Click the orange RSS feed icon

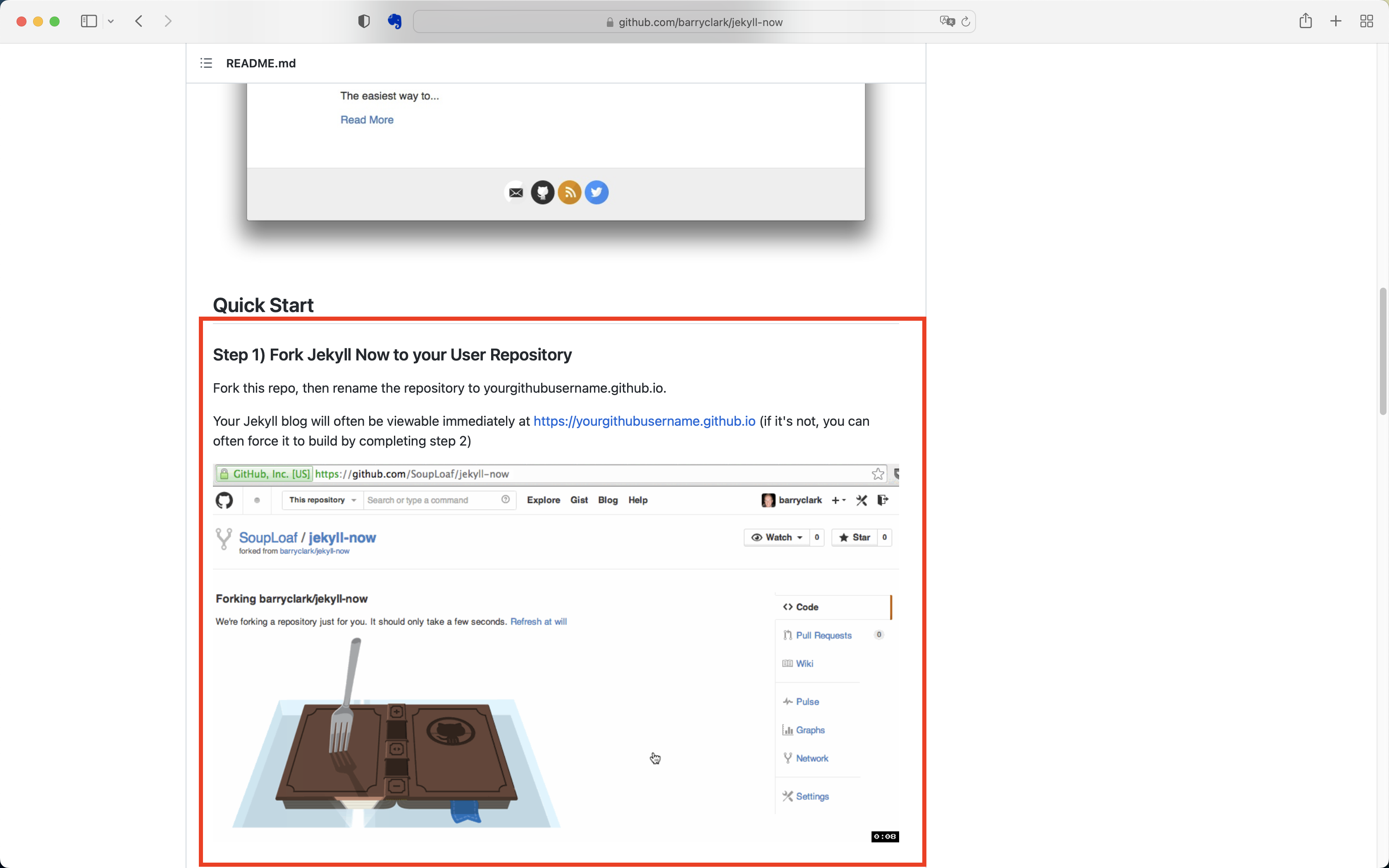coord(569,192)
